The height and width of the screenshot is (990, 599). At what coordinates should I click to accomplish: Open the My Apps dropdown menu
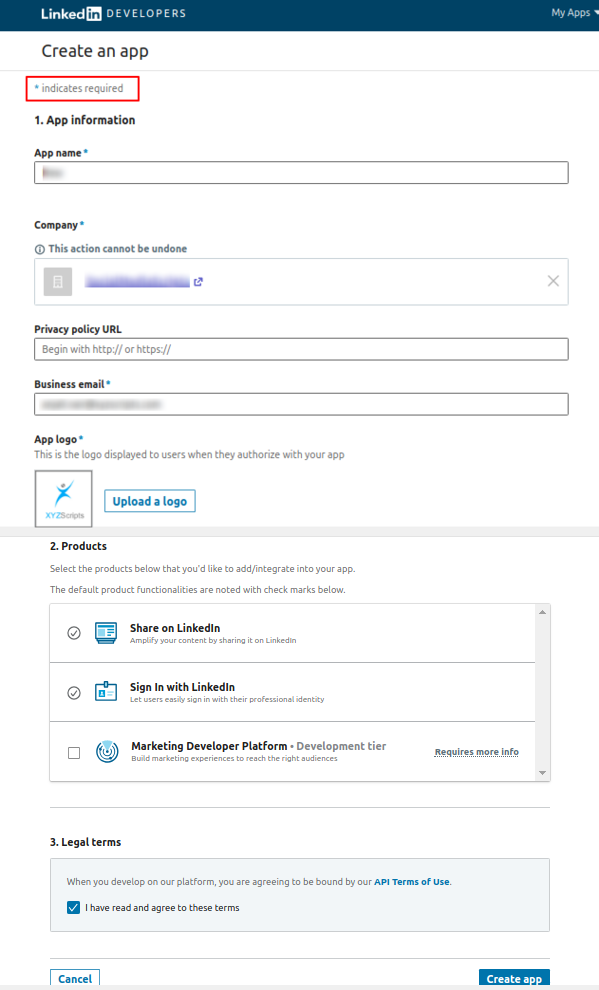click(x=574, y=13)
